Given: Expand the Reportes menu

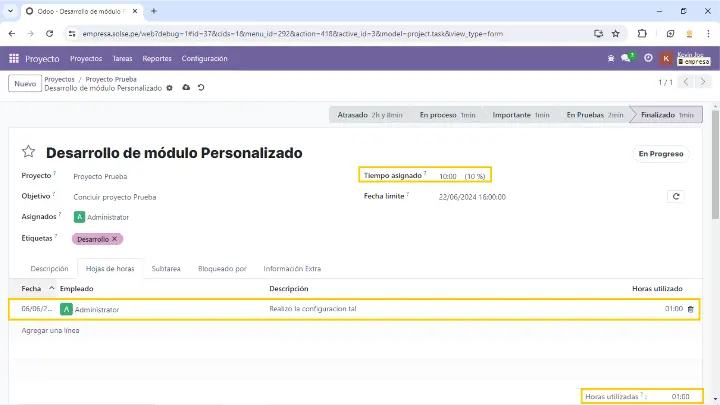Looking at the screenshot, I should (157, 59).
